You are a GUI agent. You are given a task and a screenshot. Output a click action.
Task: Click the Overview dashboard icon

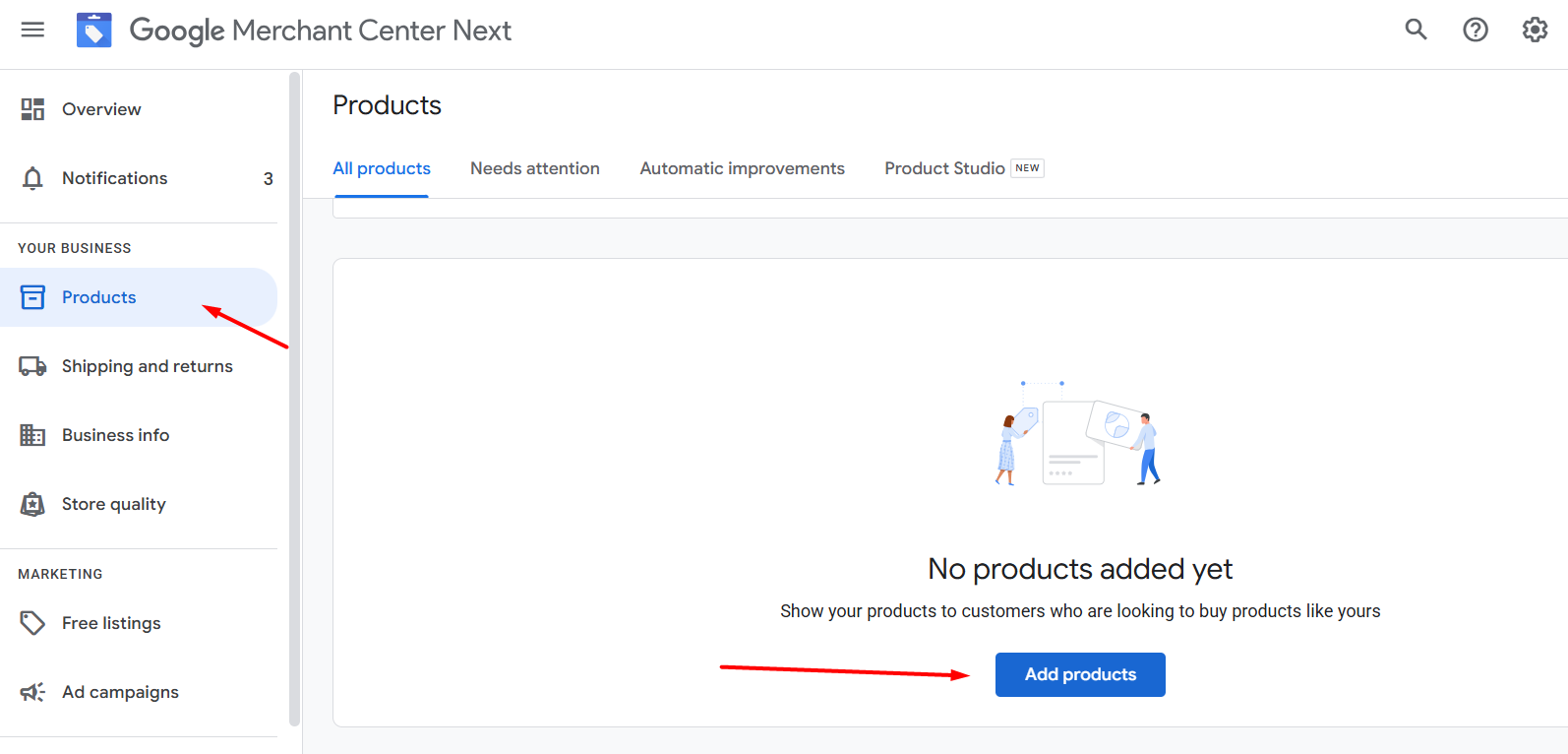tap(32, 109)
